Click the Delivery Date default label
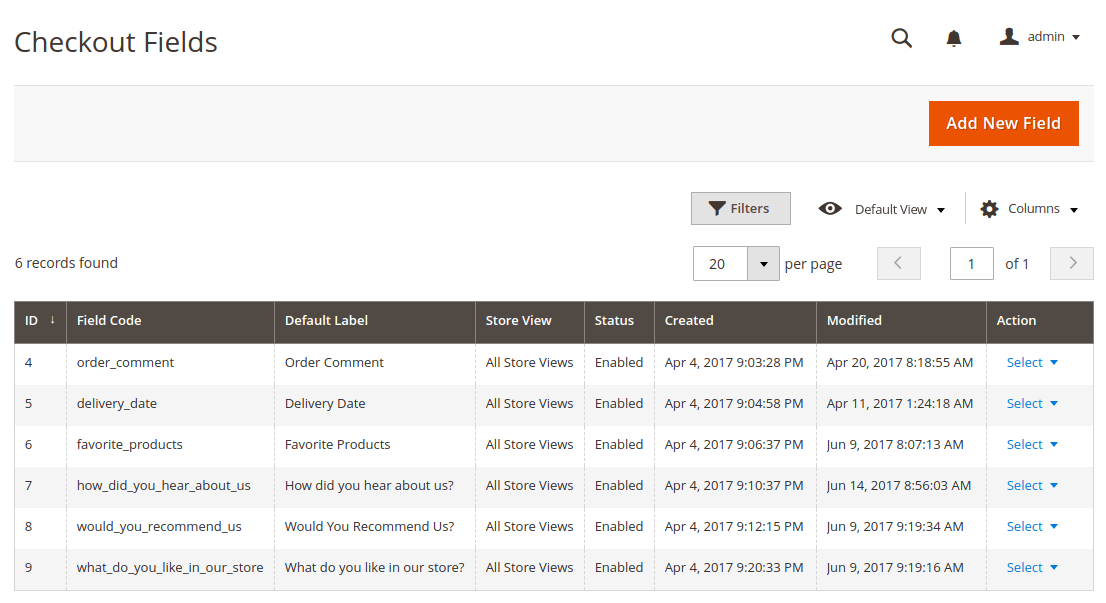This screenshot has width=1106, height=603. [x=325, y=403]
